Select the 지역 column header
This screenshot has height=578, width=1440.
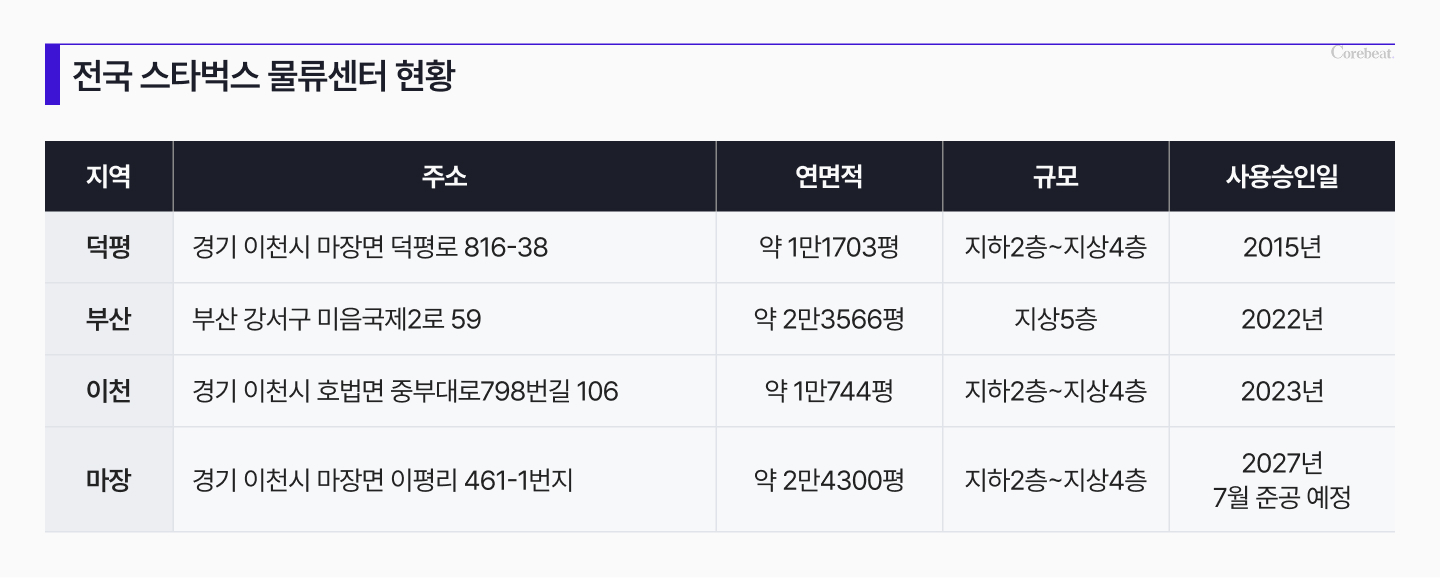point(108,177)
